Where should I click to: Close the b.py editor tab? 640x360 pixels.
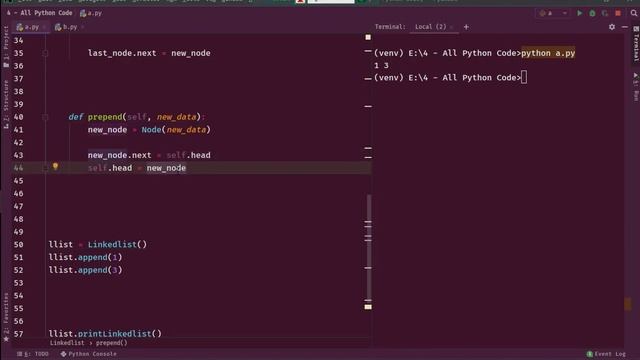pyautogui.click(x=82, y=27)
